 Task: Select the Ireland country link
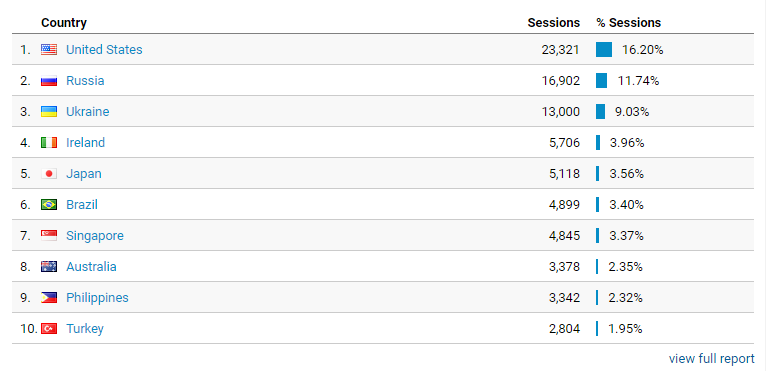coord(85,142)
